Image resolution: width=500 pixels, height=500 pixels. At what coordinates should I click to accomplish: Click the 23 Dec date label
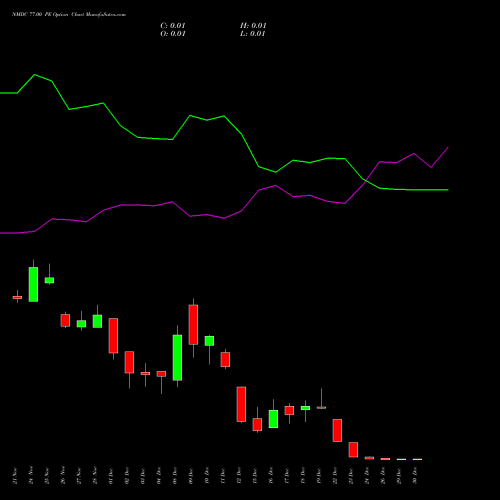[351, 476]
